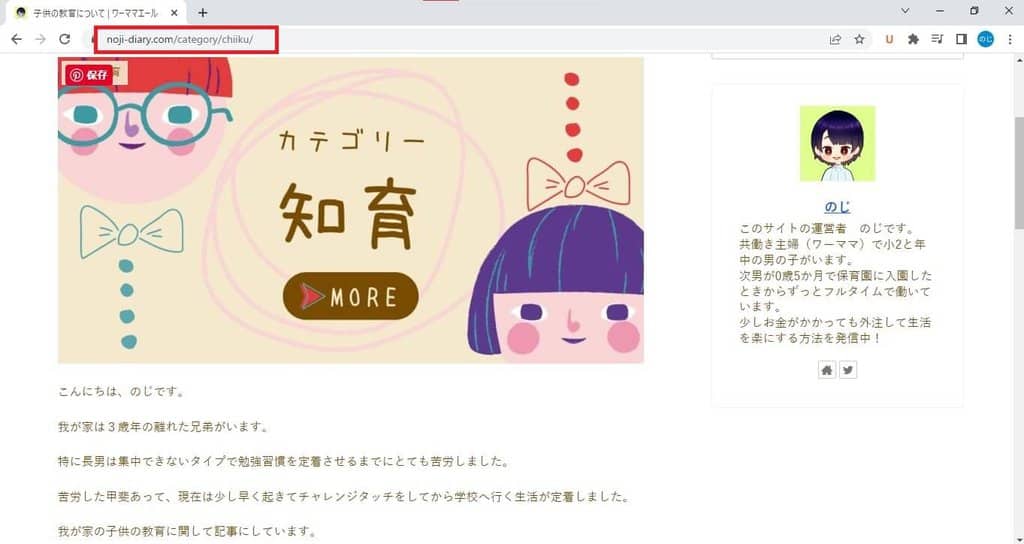The height and width of the screenshot is (544, 1024).
Task: Toggle the browser side panel
Action: click(961, 40)
